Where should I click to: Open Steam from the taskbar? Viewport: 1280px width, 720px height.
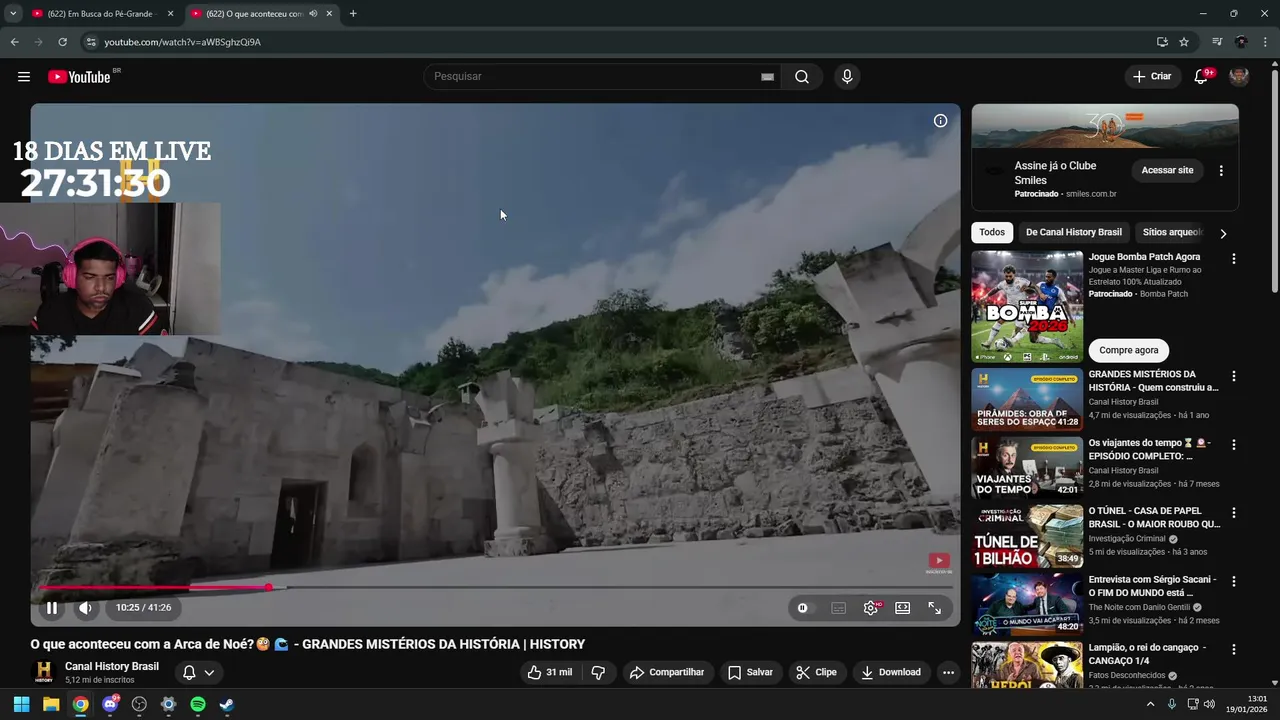[227, 704]
